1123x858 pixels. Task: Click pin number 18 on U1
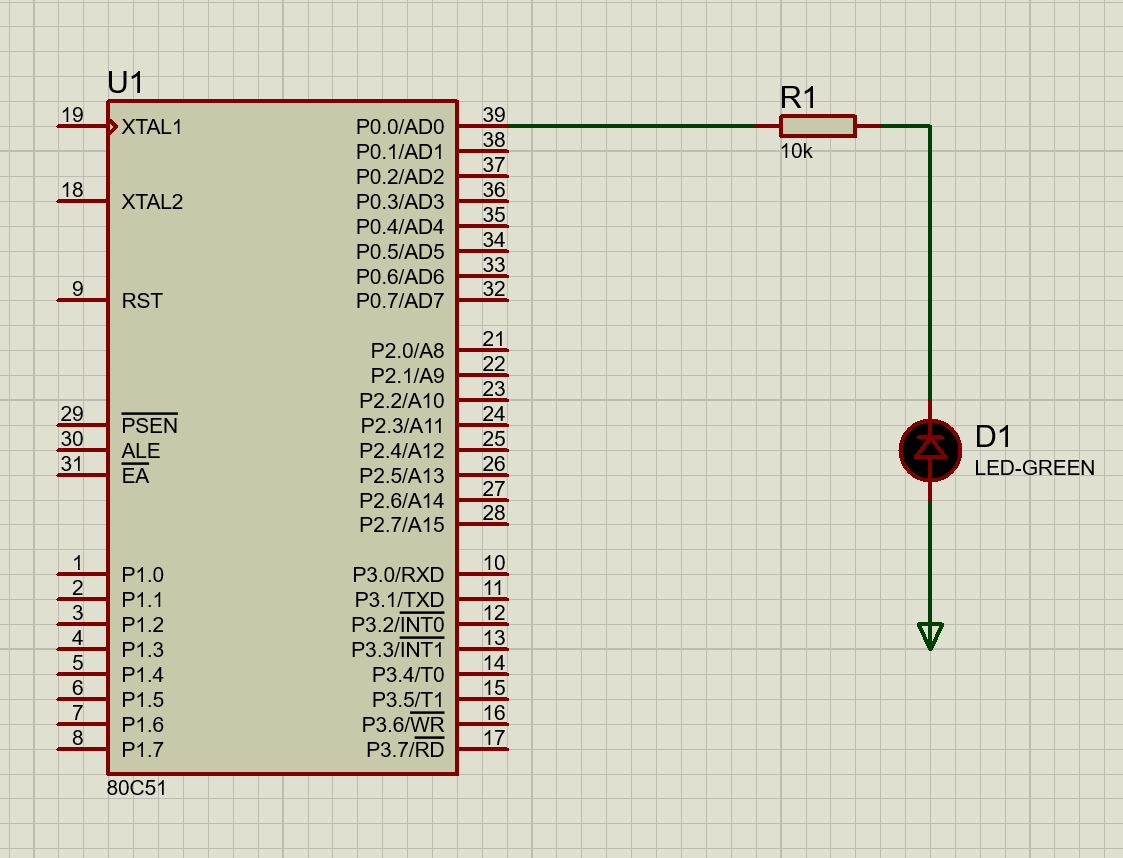coord(72,190)
